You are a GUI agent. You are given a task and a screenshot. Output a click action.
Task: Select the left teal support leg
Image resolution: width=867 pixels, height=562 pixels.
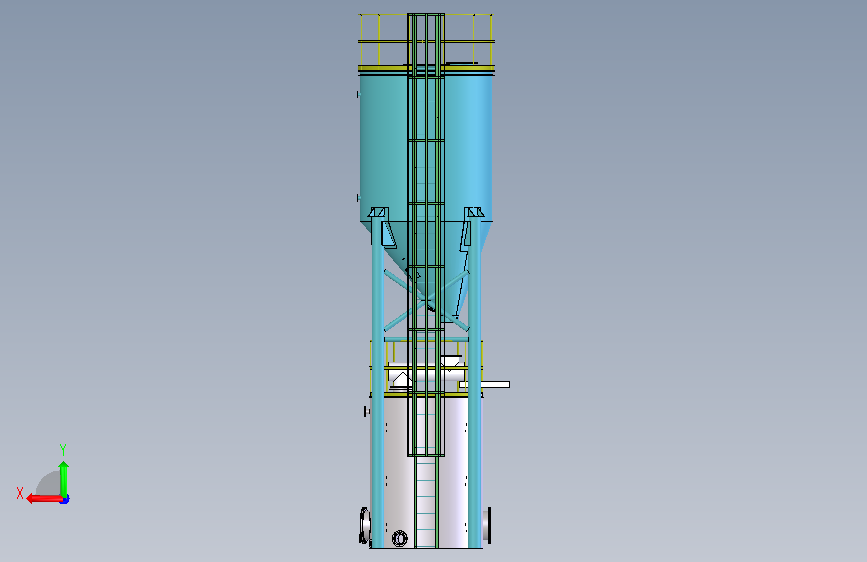pyautogui.click(x=377, y=382)
